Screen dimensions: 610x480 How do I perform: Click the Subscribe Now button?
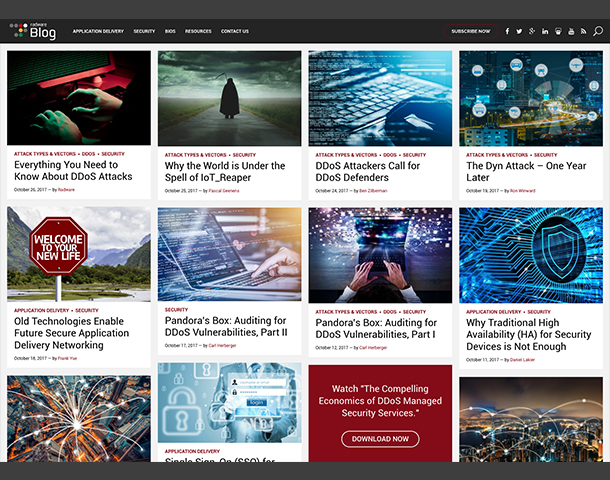point(471,31)
